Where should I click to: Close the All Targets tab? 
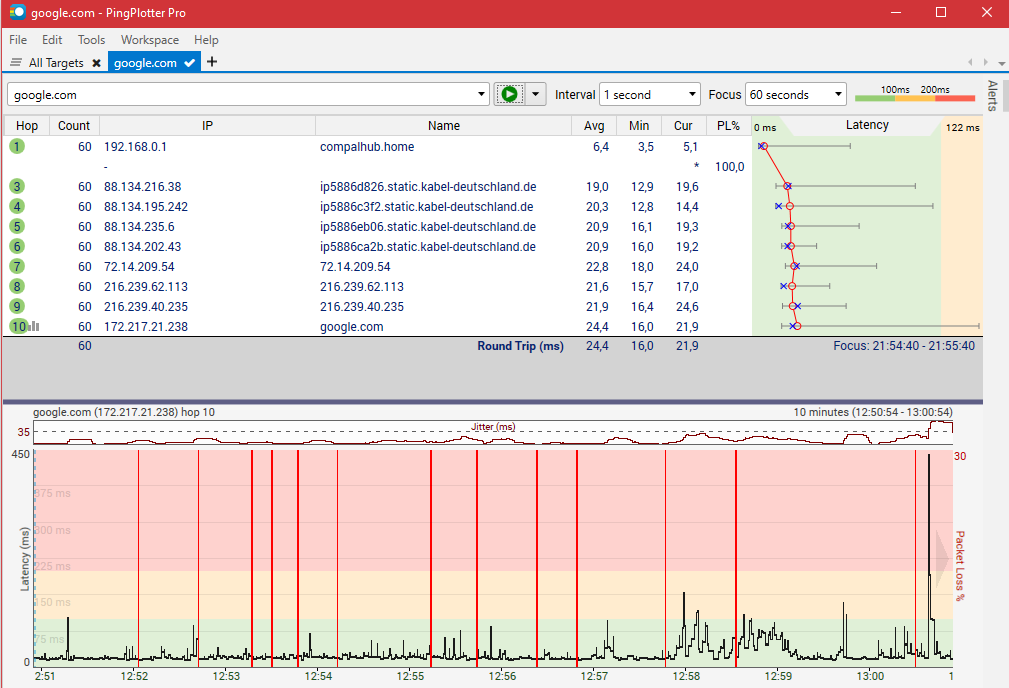point(96,63)
